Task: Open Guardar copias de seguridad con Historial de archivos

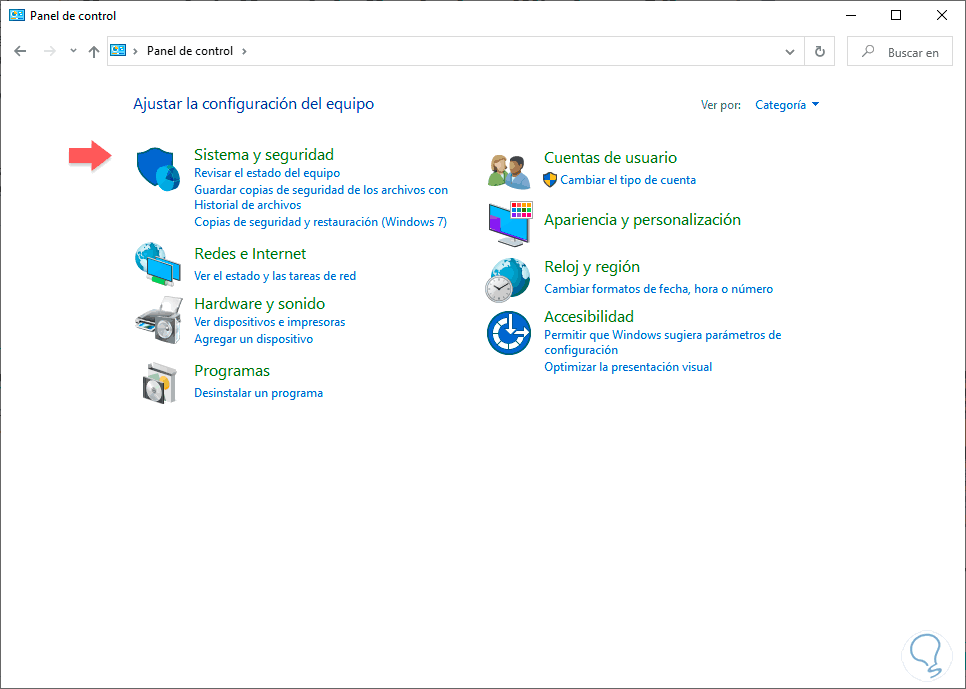Action: point(321,197)
